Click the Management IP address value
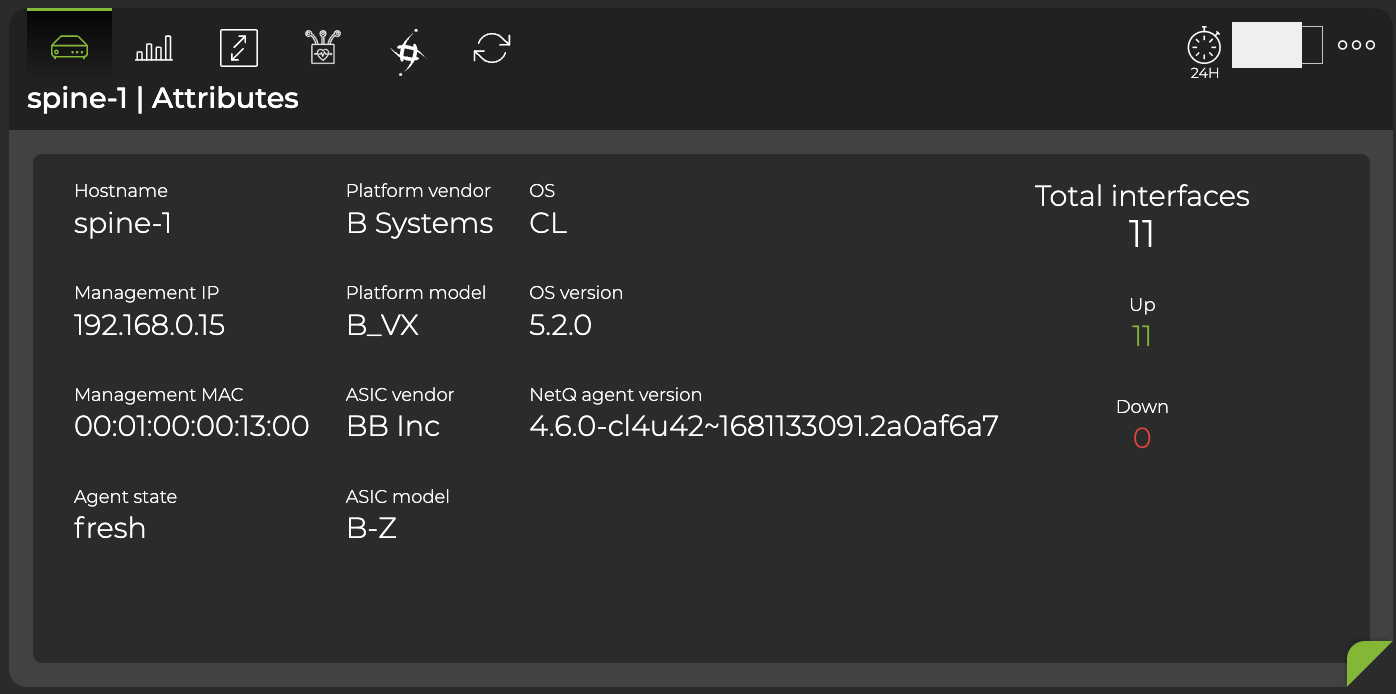Image resolution: width=1396 pixels, height=694 pixels. (x=149, y=324)
